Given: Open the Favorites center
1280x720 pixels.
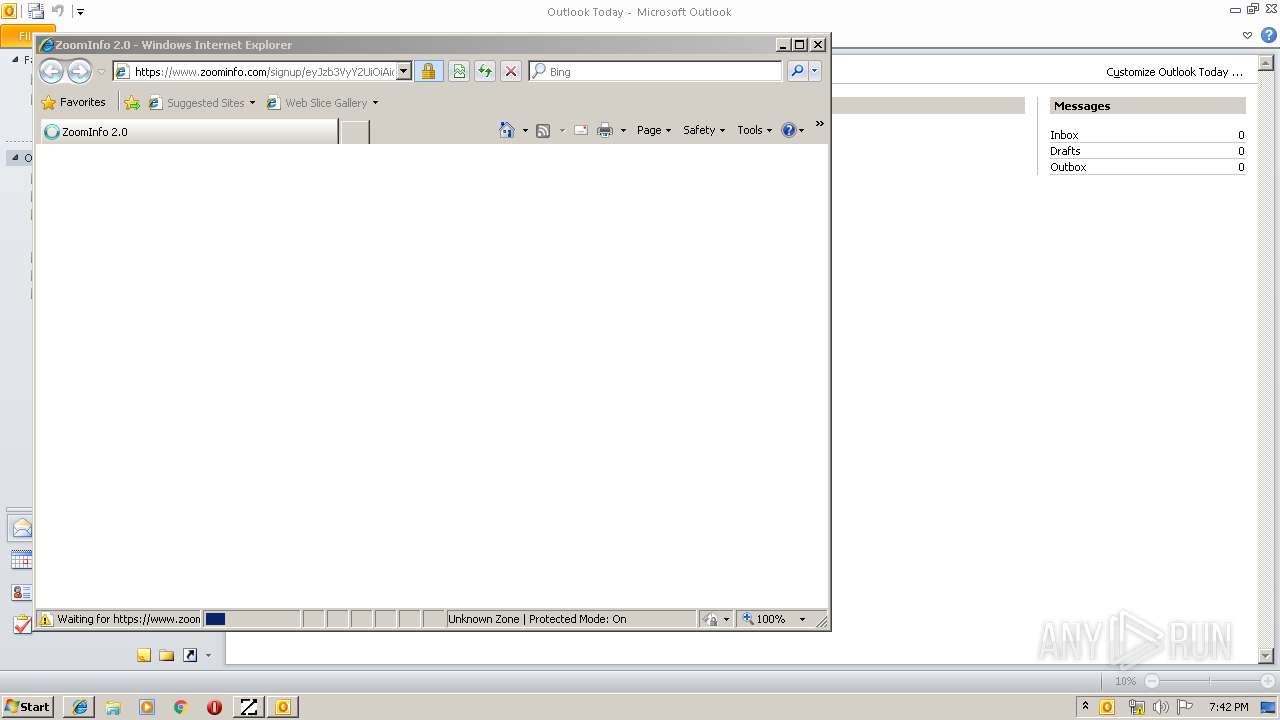Looking at the screenshot, I should (73, 102).
